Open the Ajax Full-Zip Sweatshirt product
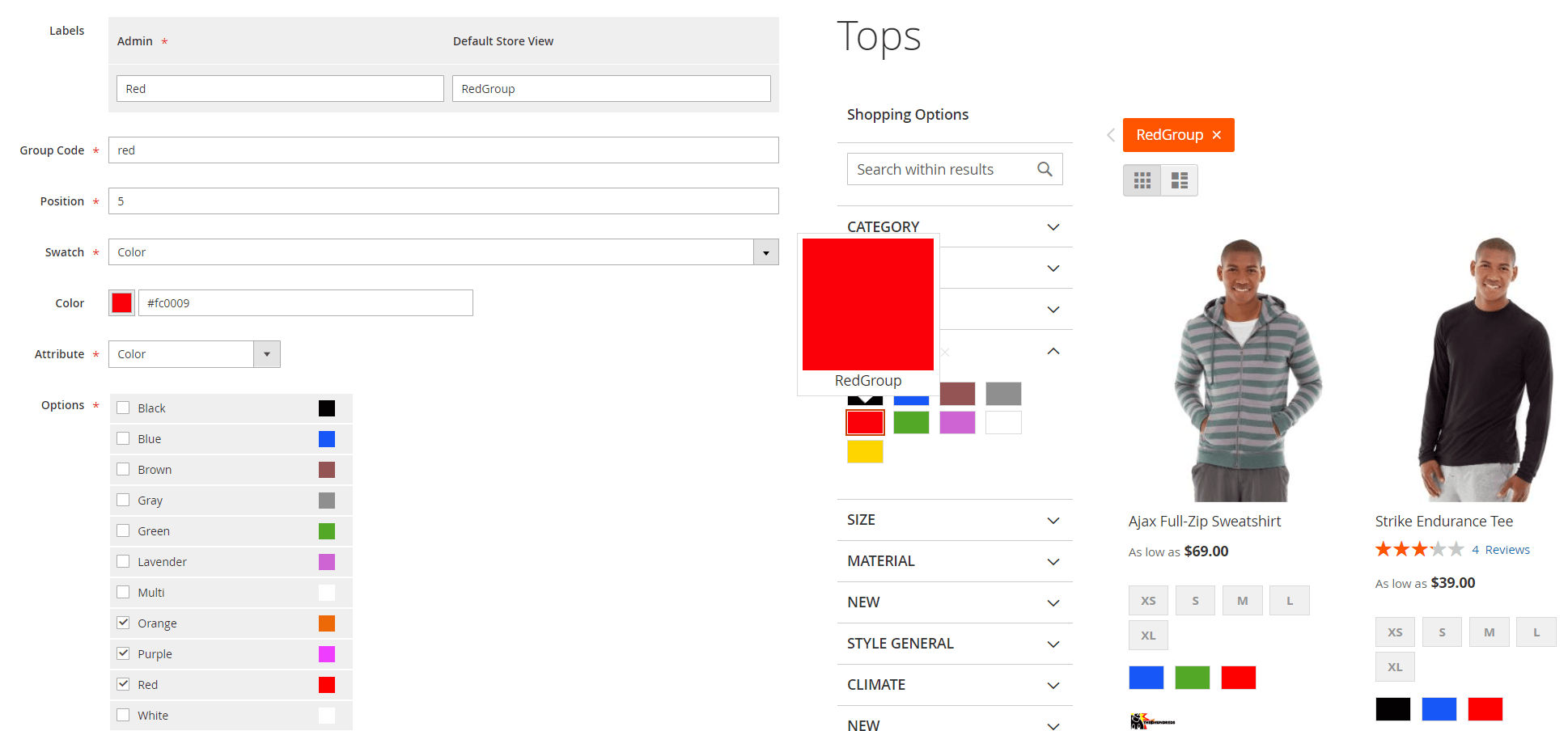This screenshot has height=731, width=1568. 1205,521
